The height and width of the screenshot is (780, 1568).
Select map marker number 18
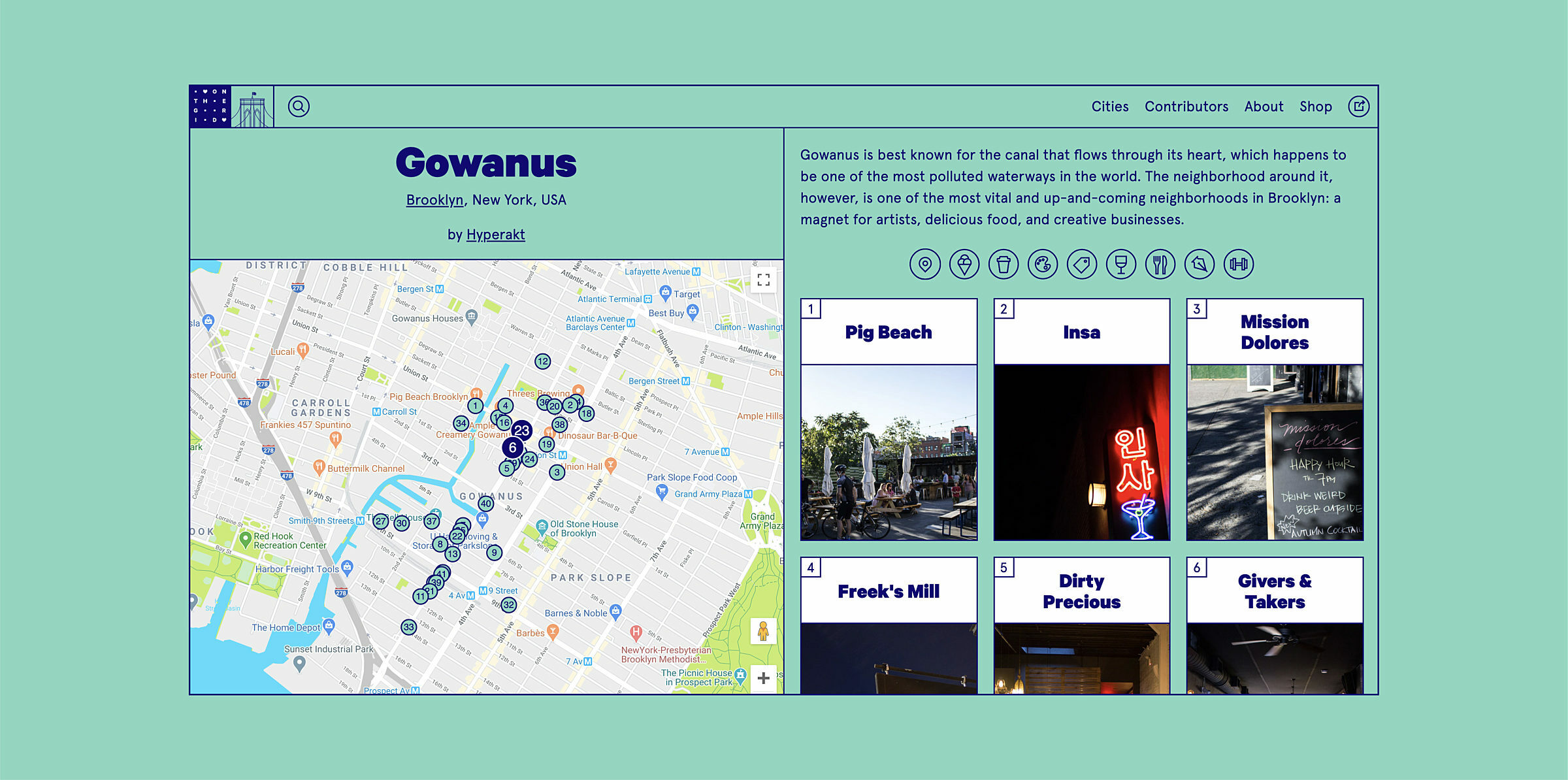click(x=587, y=414)
